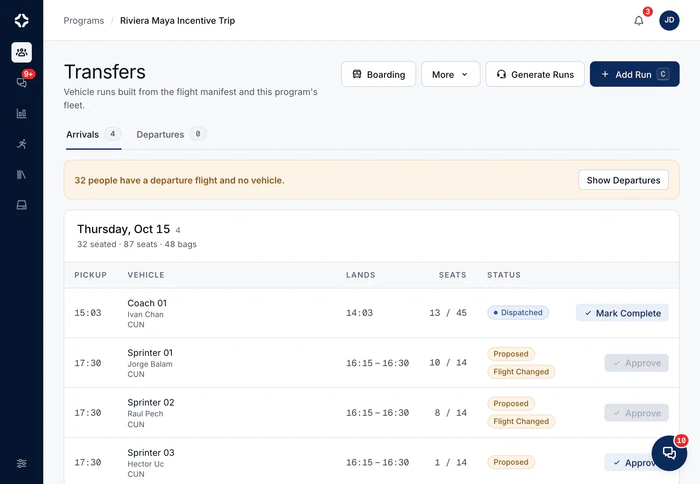700x484 pixels.
Task: Click driver name Jorge Balam
Action: point(150,364)
